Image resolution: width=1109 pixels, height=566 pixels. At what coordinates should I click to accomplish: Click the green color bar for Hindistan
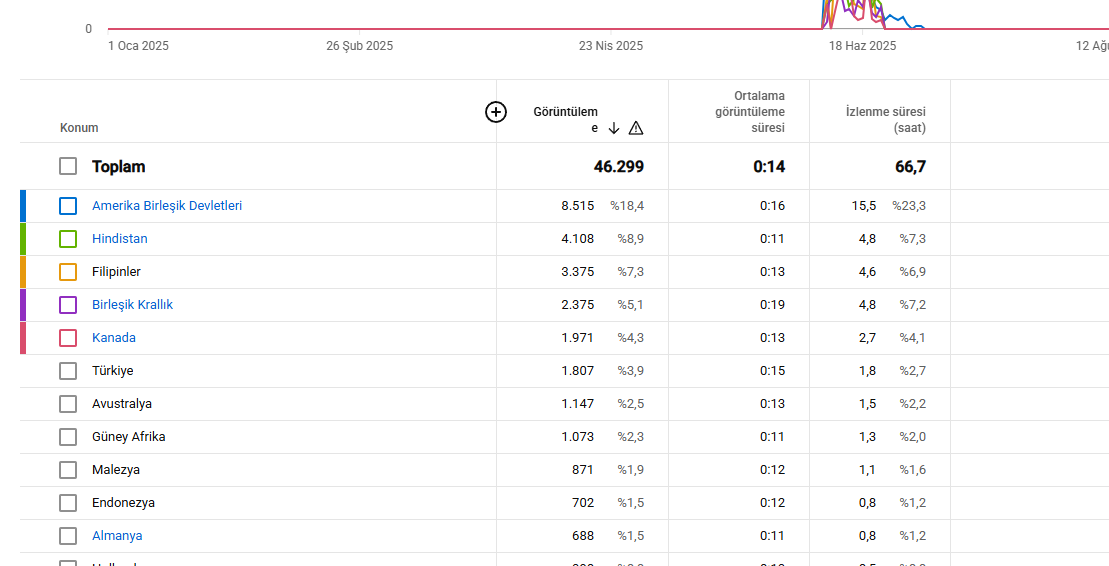click(x=23, y=239)
